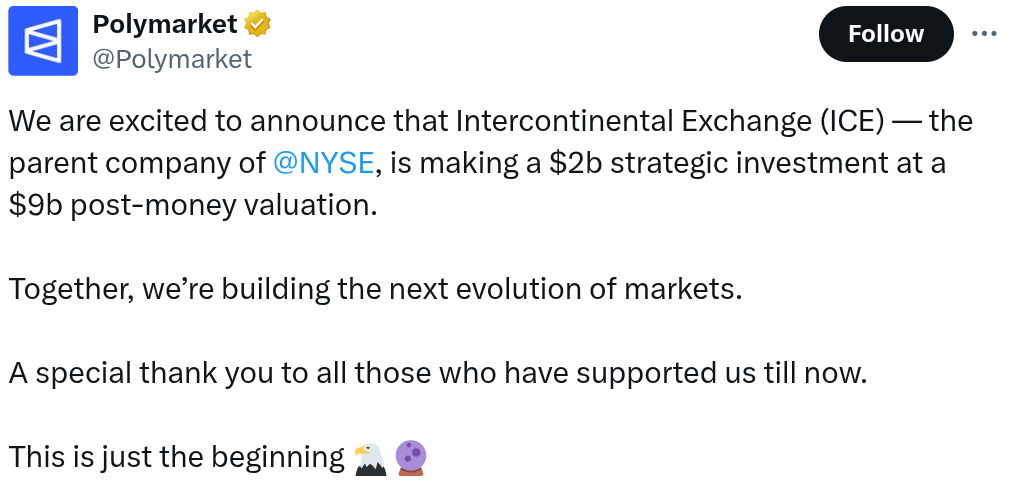Click the "We are excited to announce" opening
This screenshot has width=1012, height=489.
coord(190,121)
